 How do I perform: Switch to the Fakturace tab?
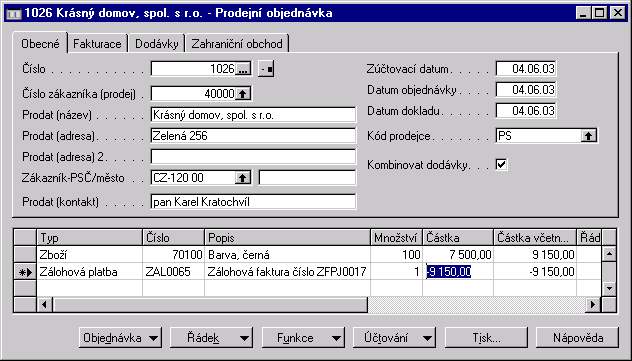click(x=97, y=44)
